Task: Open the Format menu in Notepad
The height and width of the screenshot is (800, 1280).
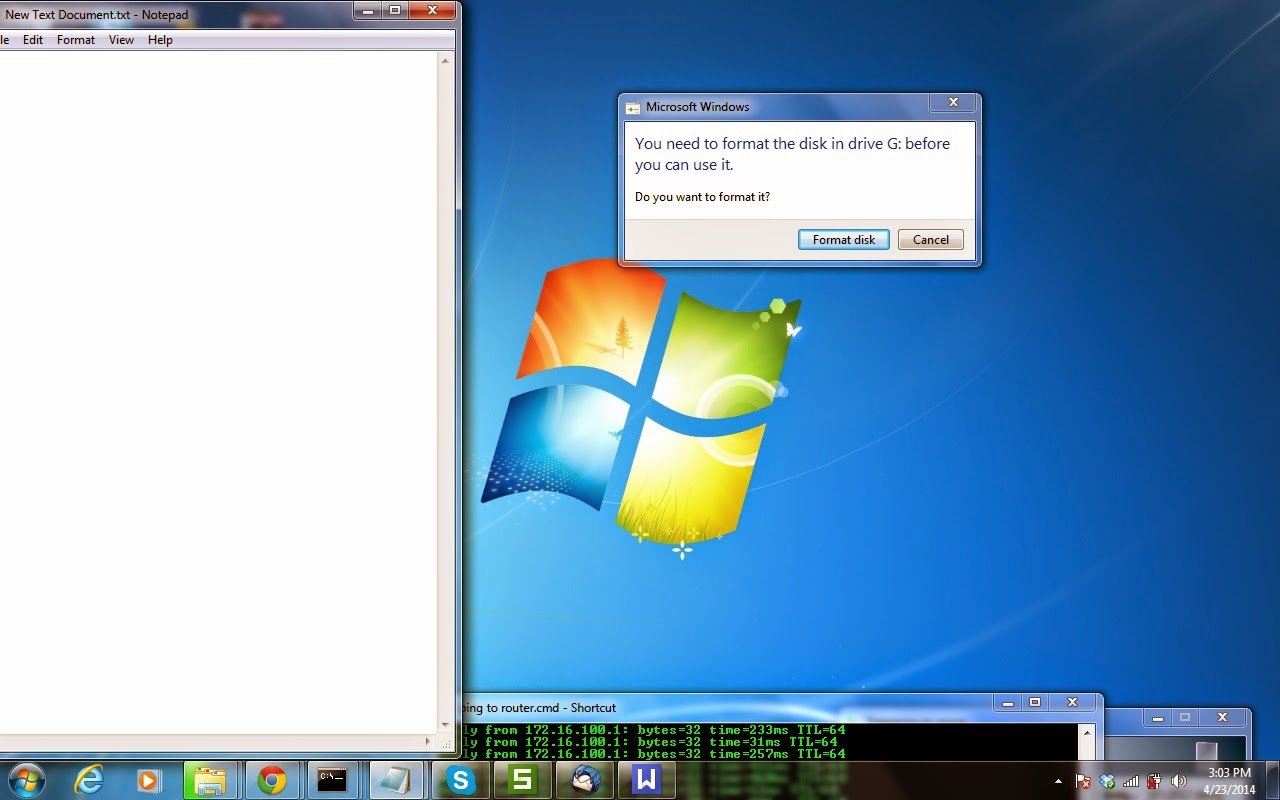Action: coord(76,40)
